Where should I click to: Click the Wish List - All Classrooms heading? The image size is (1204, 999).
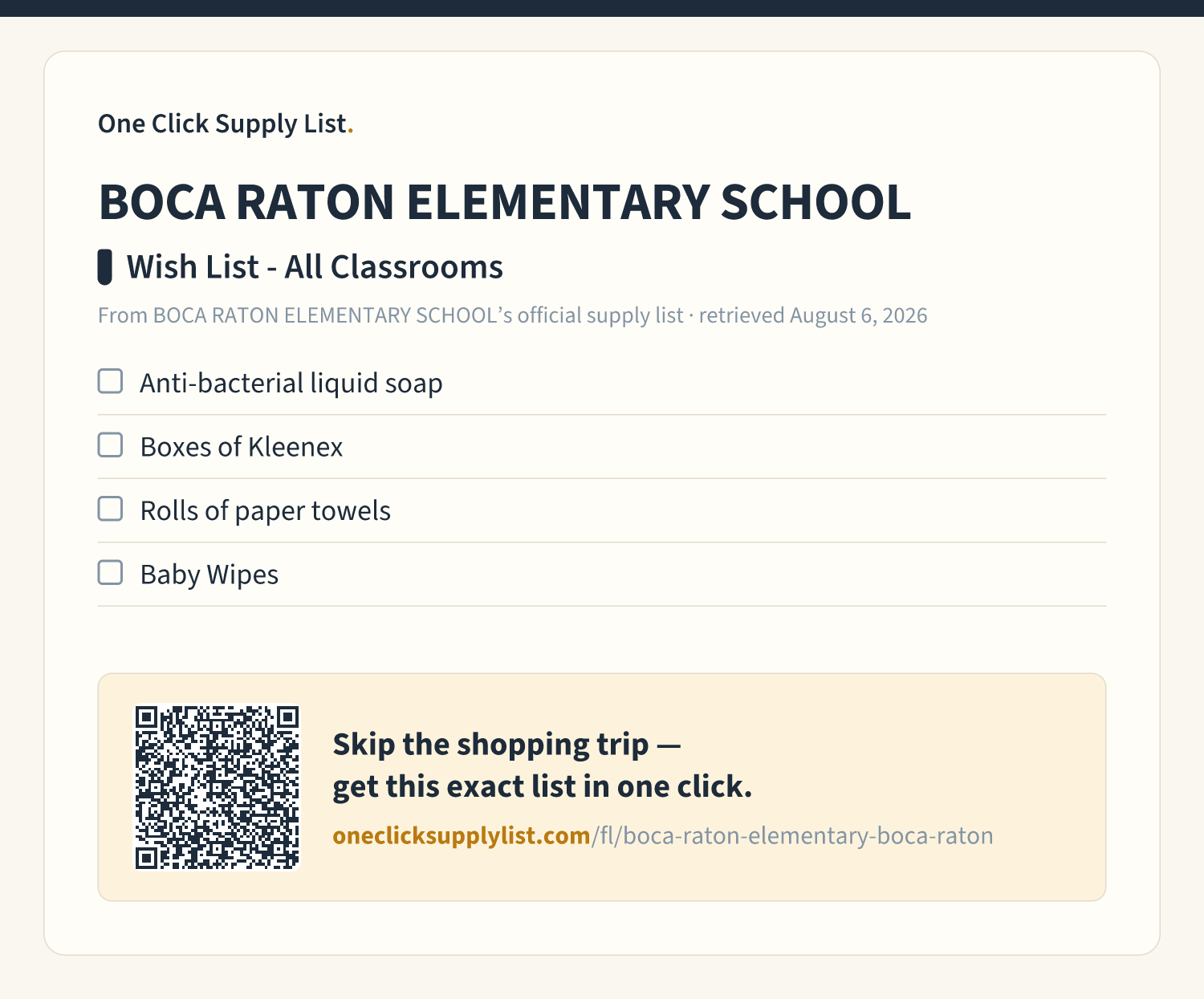point(315,267)
